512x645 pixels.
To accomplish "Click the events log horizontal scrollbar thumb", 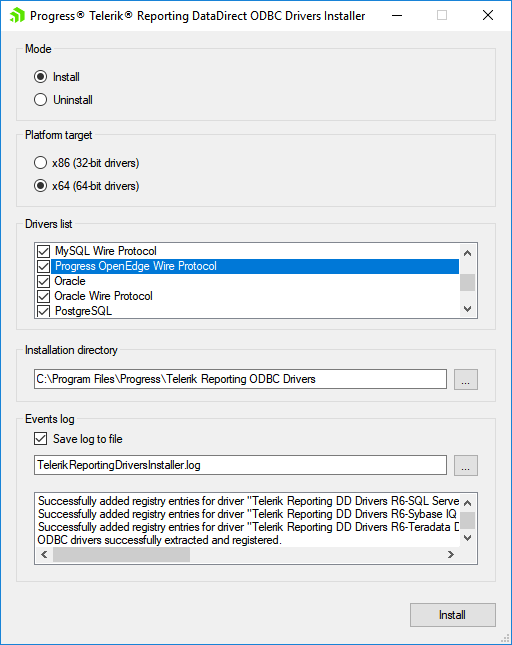I will point(121,555).
